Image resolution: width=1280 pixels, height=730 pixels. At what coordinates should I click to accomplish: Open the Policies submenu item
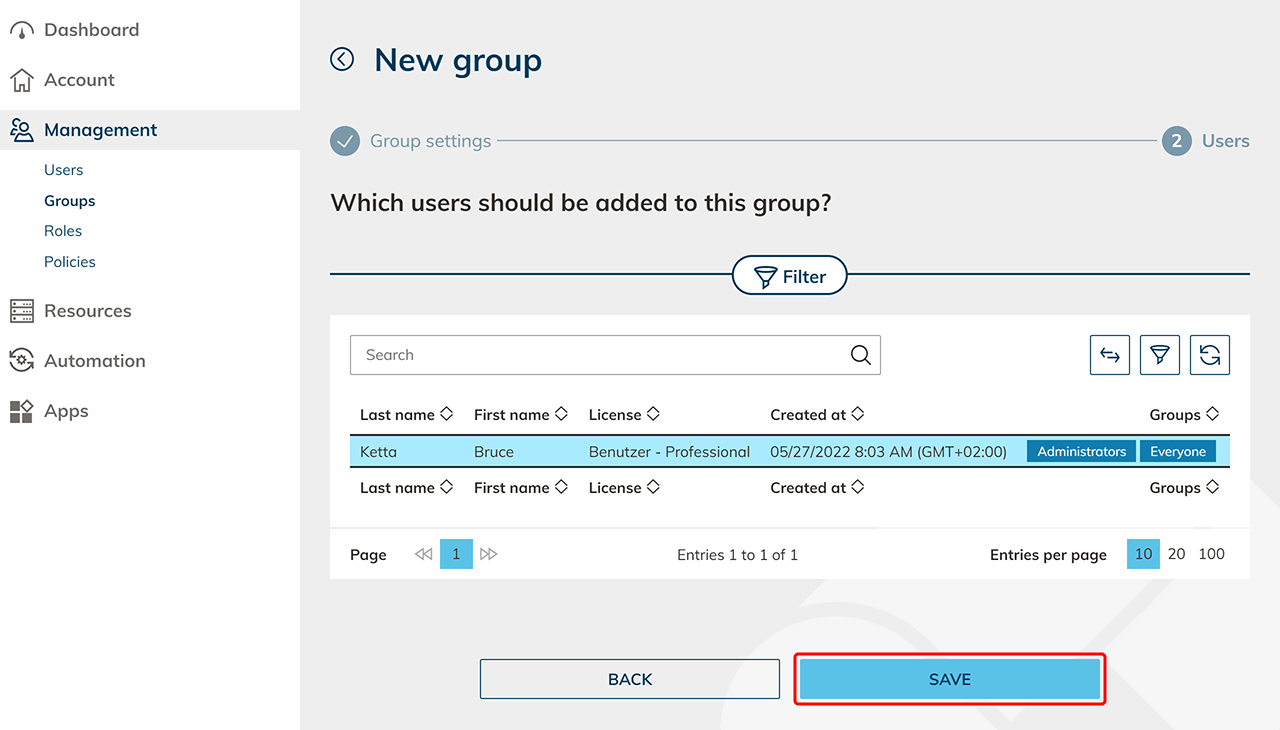[70, 262]
